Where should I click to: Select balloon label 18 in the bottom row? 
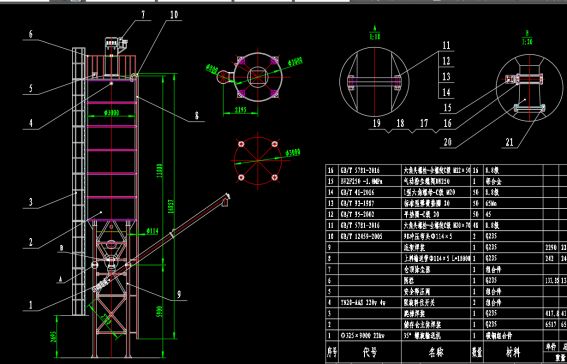[400, 123]
